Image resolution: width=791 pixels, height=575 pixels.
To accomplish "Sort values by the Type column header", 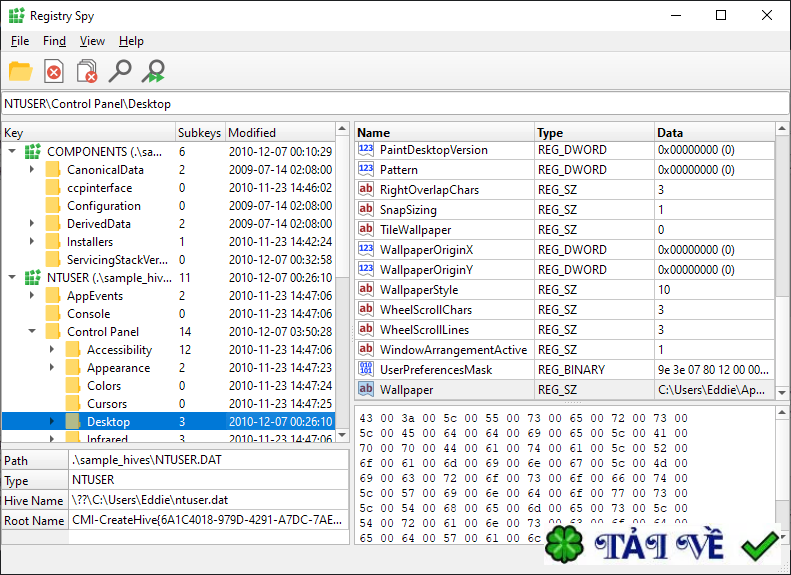I will click(594, 133).
